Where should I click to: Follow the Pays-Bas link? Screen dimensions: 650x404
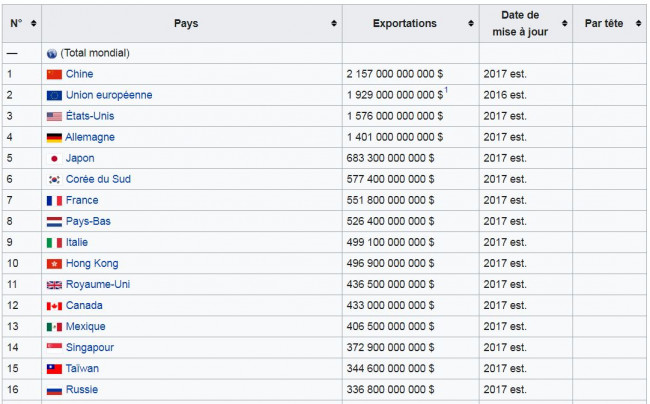(x=88, y=221)
